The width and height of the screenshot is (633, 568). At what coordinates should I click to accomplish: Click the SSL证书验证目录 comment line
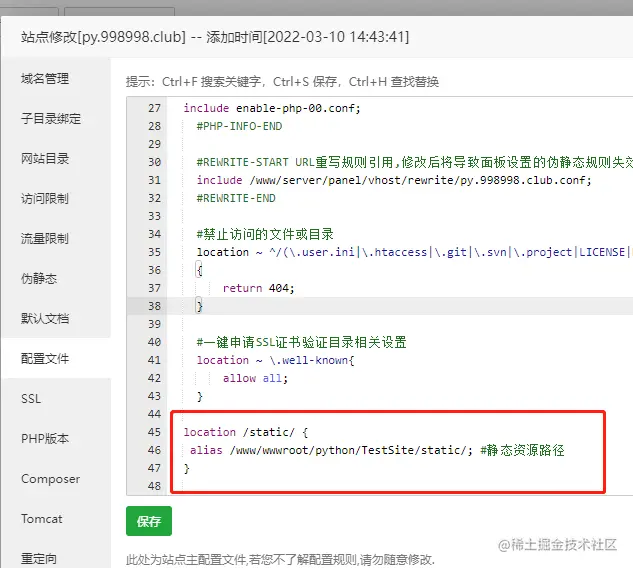[x=301, y=342]
